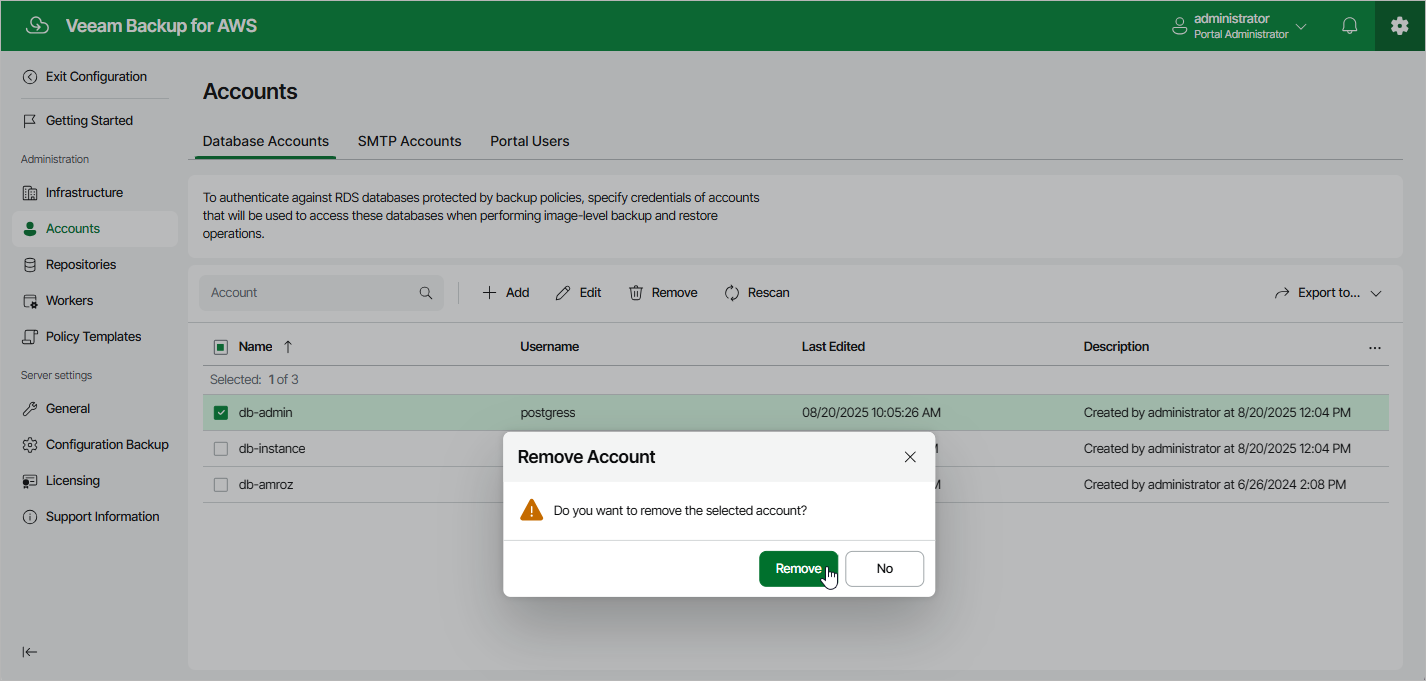
Task: Expand the Export to dropdown chevron
Action: pos(1376,294)
